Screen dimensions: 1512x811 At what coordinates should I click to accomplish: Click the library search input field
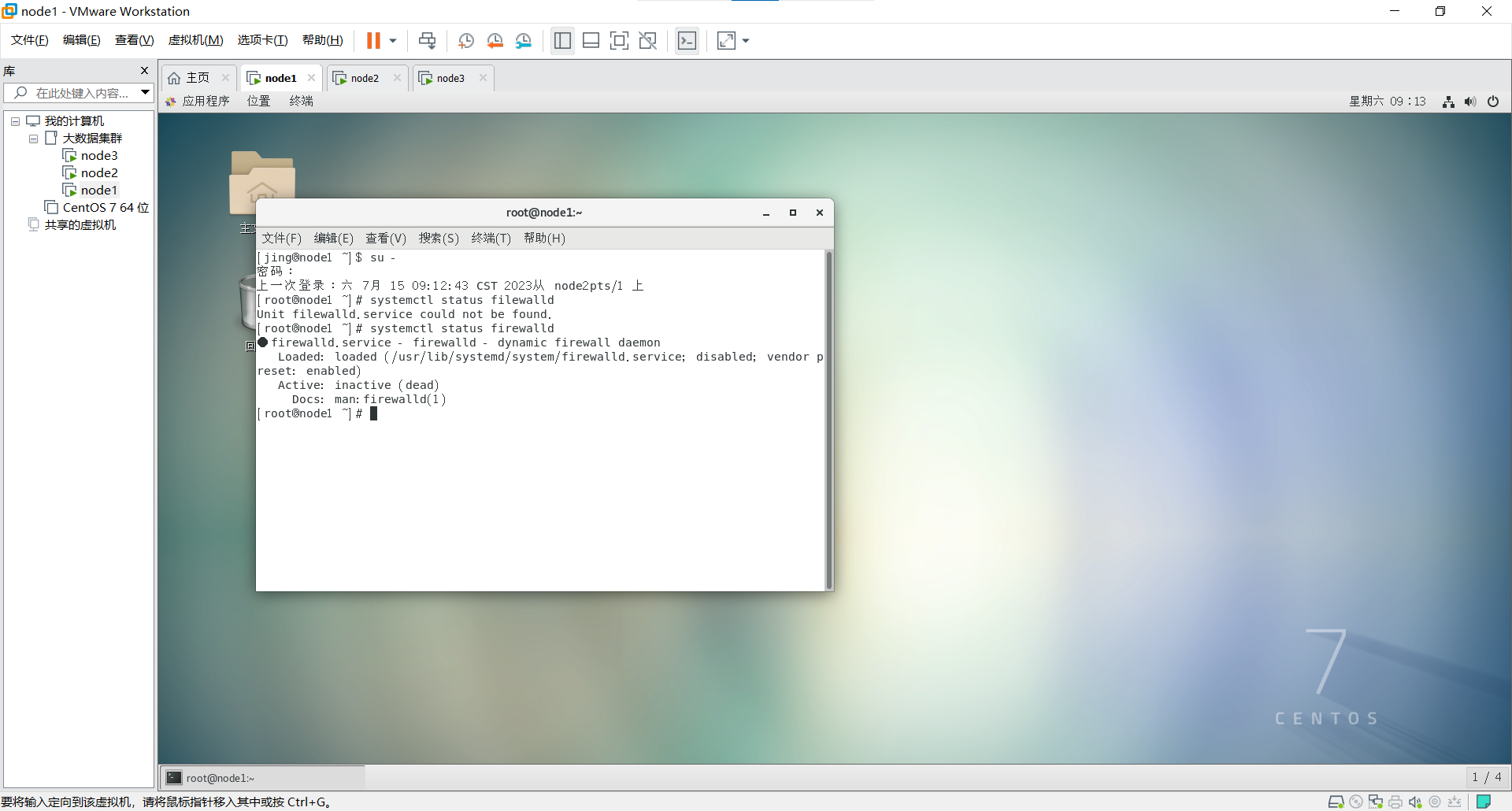pyautogui.click(x=79, y=93)
